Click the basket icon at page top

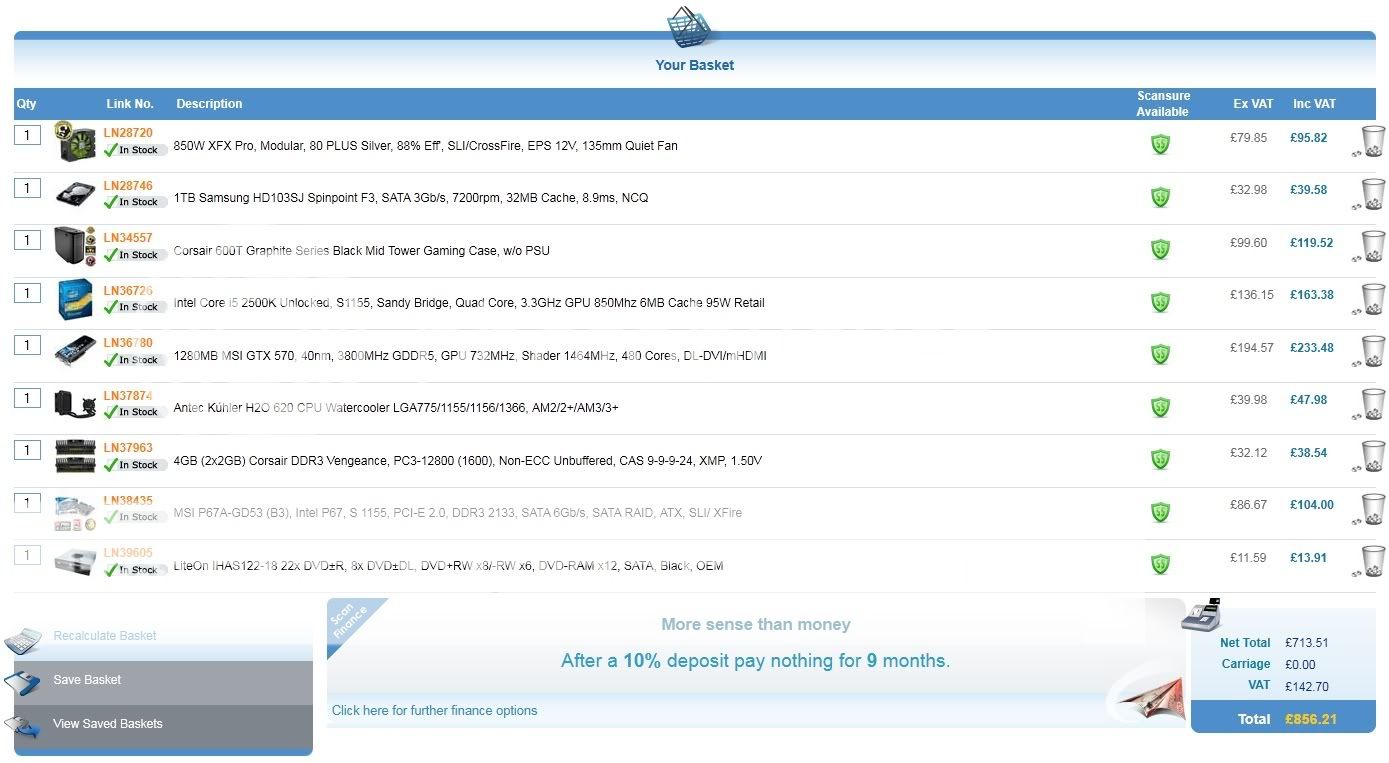[693, 27]
